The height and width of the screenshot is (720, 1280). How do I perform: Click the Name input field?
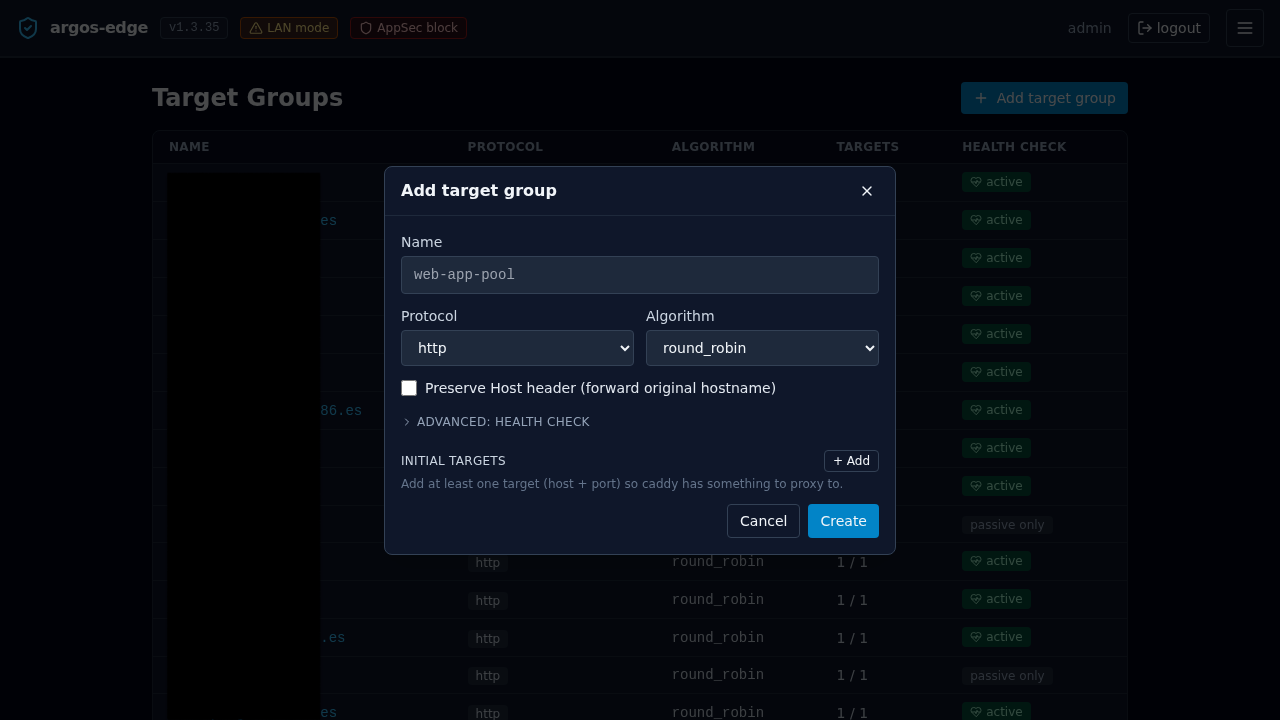[x=640, y=275]
